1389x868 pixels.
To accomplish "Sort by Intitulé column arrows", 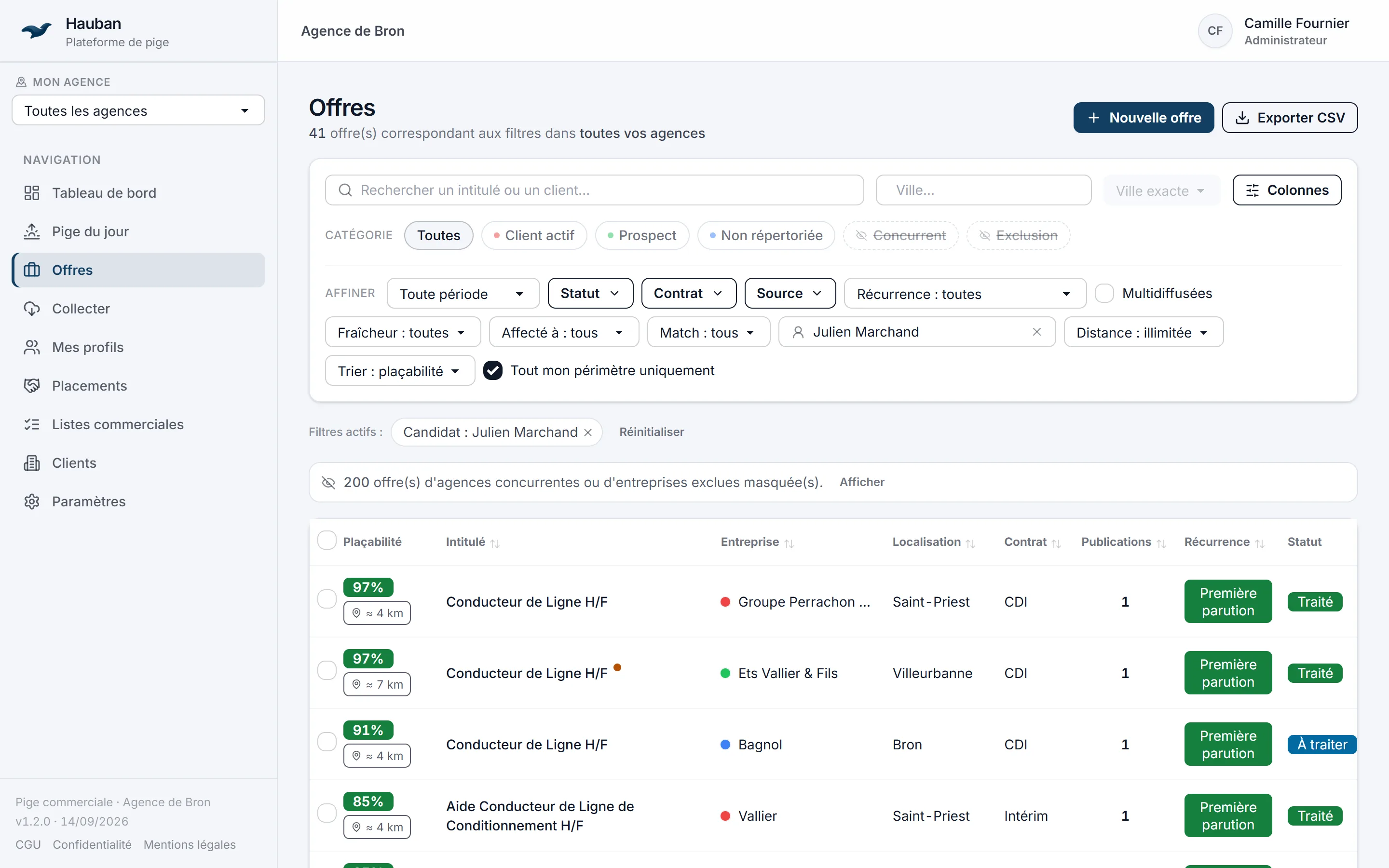I will click(x=495, y=543).
